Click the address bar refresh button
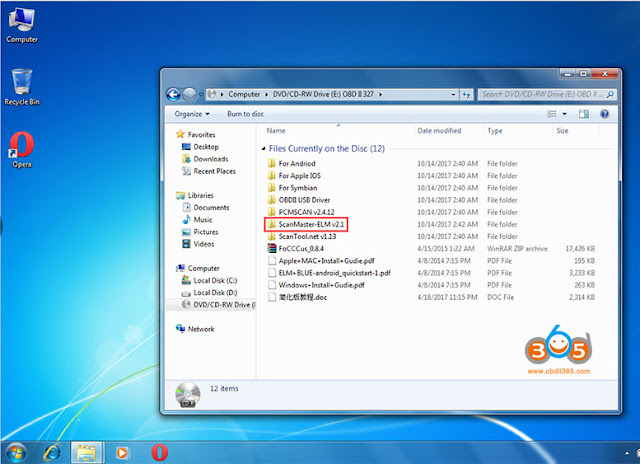The width and height of the screenshot is (640, 464). tap(466, 95)
